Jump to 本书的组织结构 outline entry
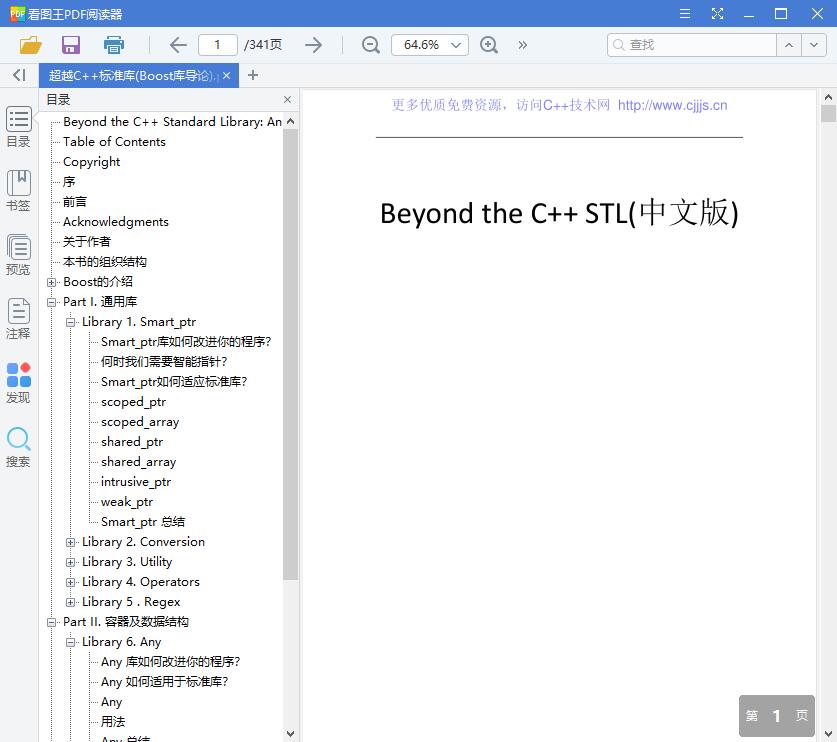 click(105, 262)
